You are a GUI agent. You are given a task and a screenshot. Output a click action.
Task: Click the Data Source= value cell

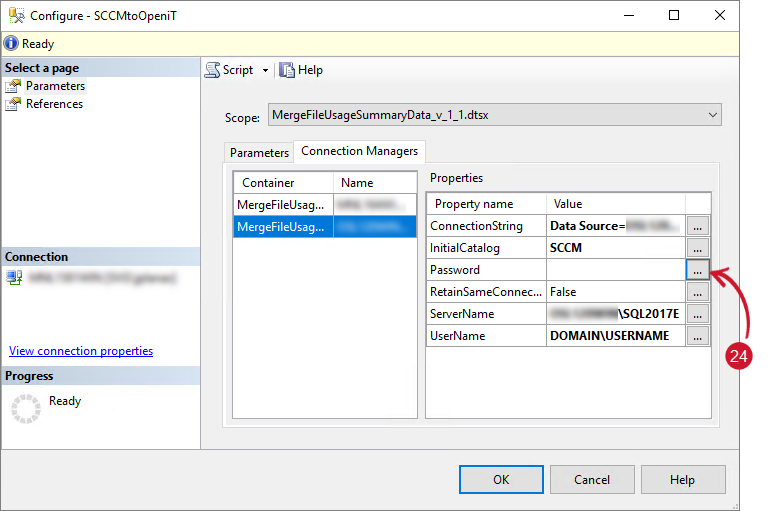pyautogui.click(x=616, y=226)
